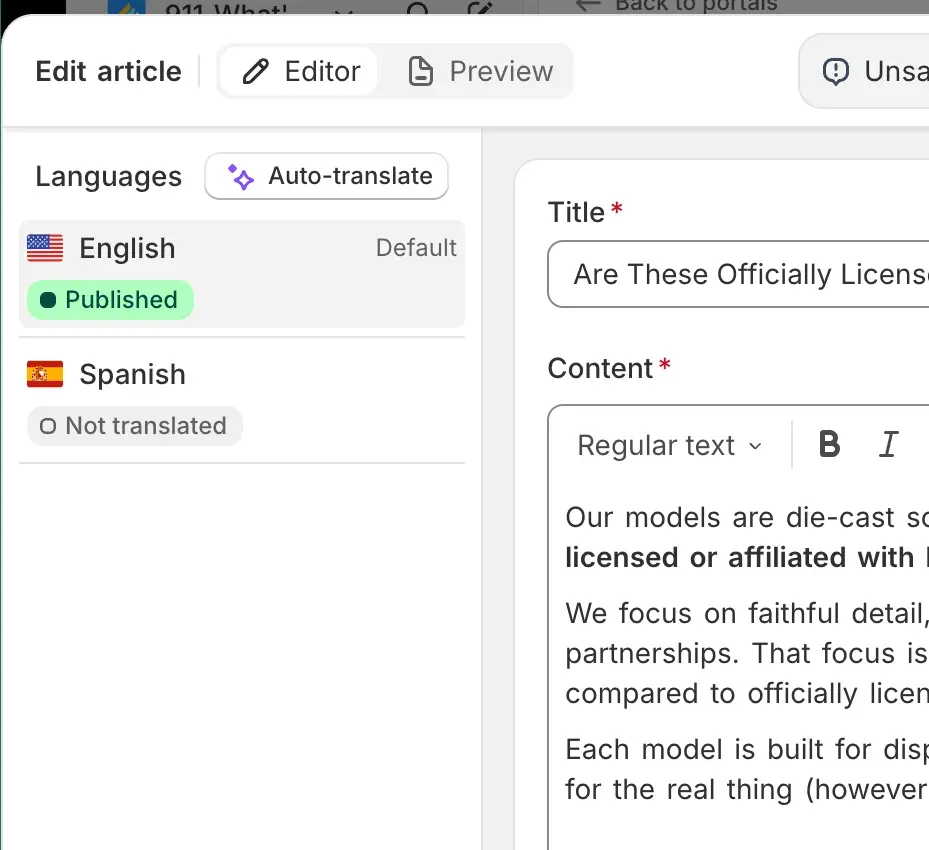
Task: Click into the Title input field
Action: click(x=738, y=274)
